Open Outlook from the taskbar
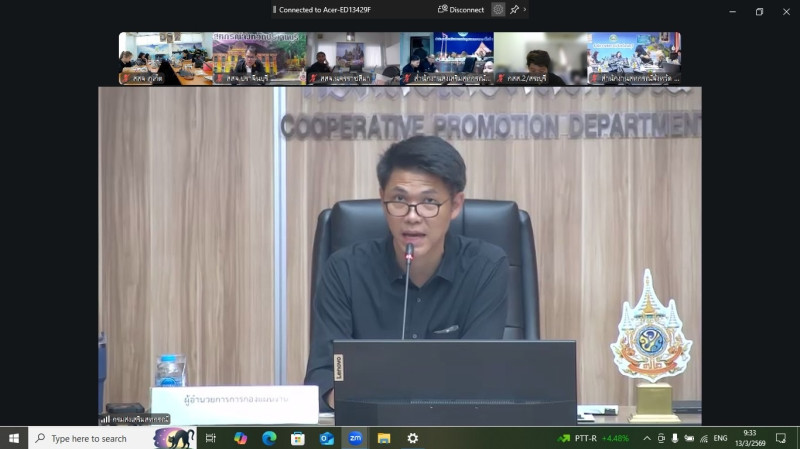800x449 pixels. coord(326,438)
